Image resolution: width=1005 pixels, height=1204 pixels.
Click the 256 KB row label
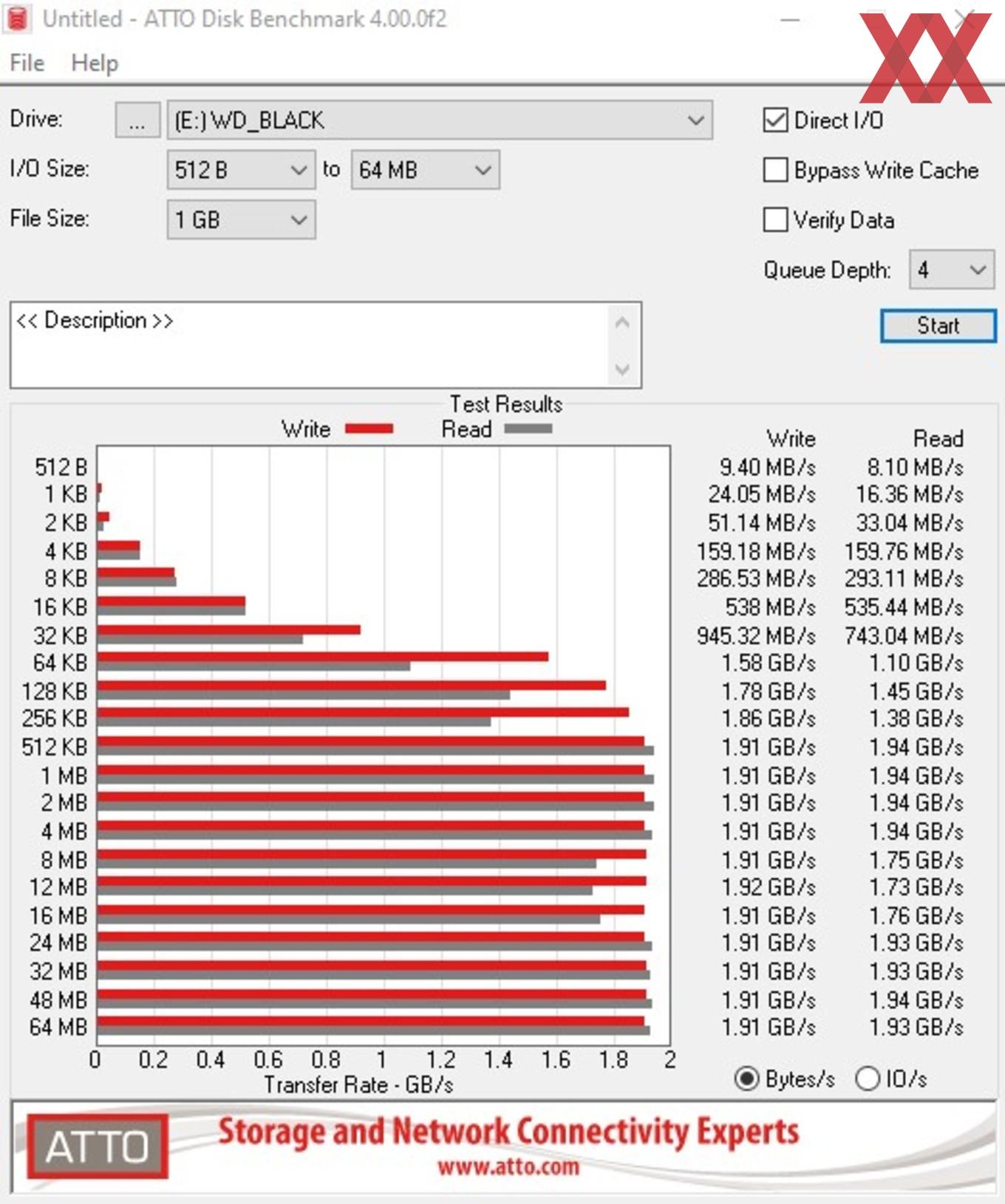click(55, 718)
